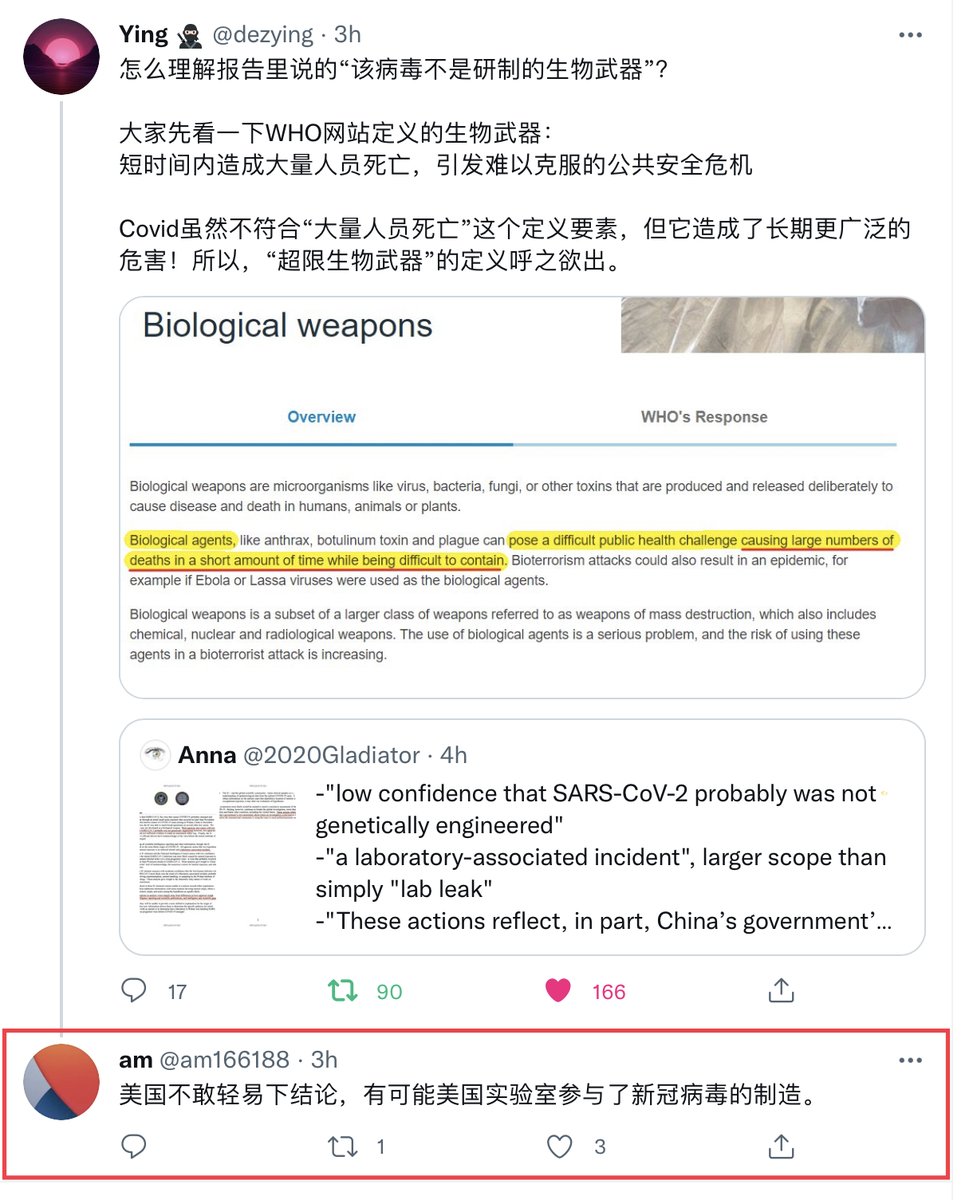Open am's profile avatar
Image resolution: width=977 pixels, height=1200 pixels.
pyautogui.click(x=61, y=1083)
